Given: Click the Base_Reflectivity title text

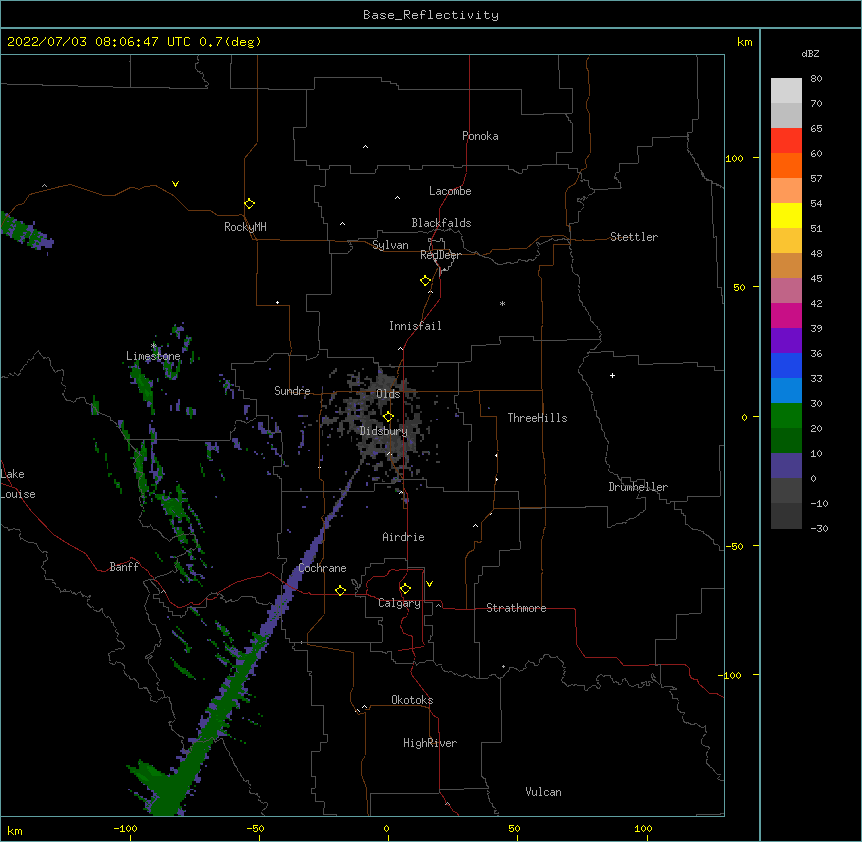Looking at the screenshot, I should point(431,15).
